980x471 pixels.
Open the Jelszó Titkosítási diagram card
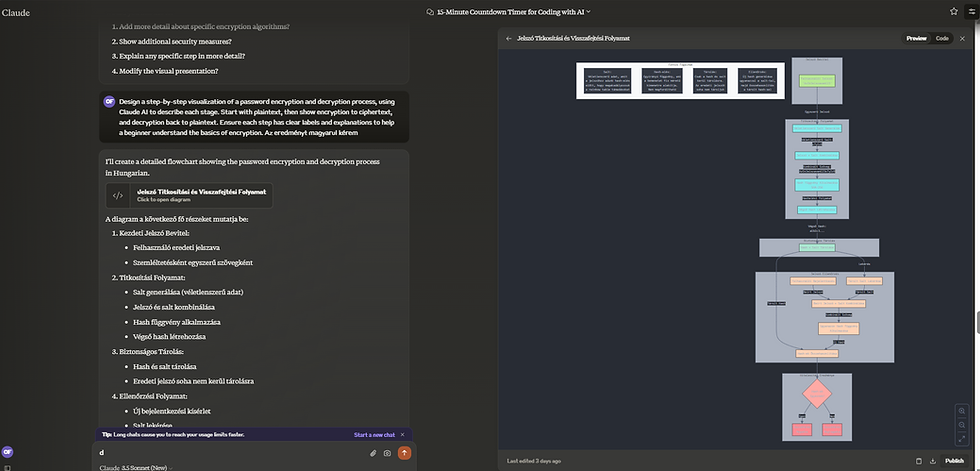[x=189, y=195]
